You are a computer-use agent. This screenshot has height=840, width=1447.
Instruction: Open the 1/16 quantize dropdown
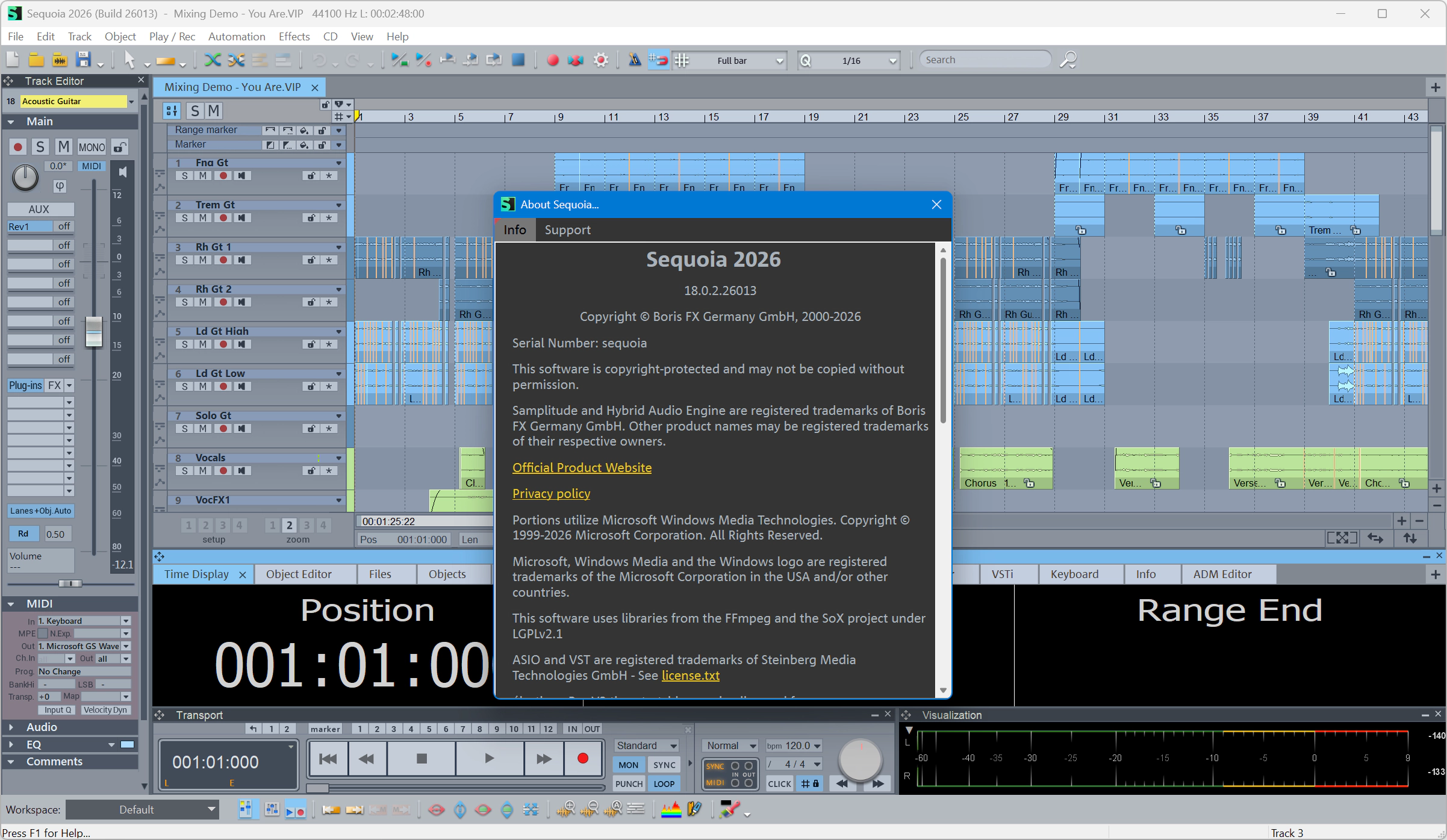pos(892,61)
